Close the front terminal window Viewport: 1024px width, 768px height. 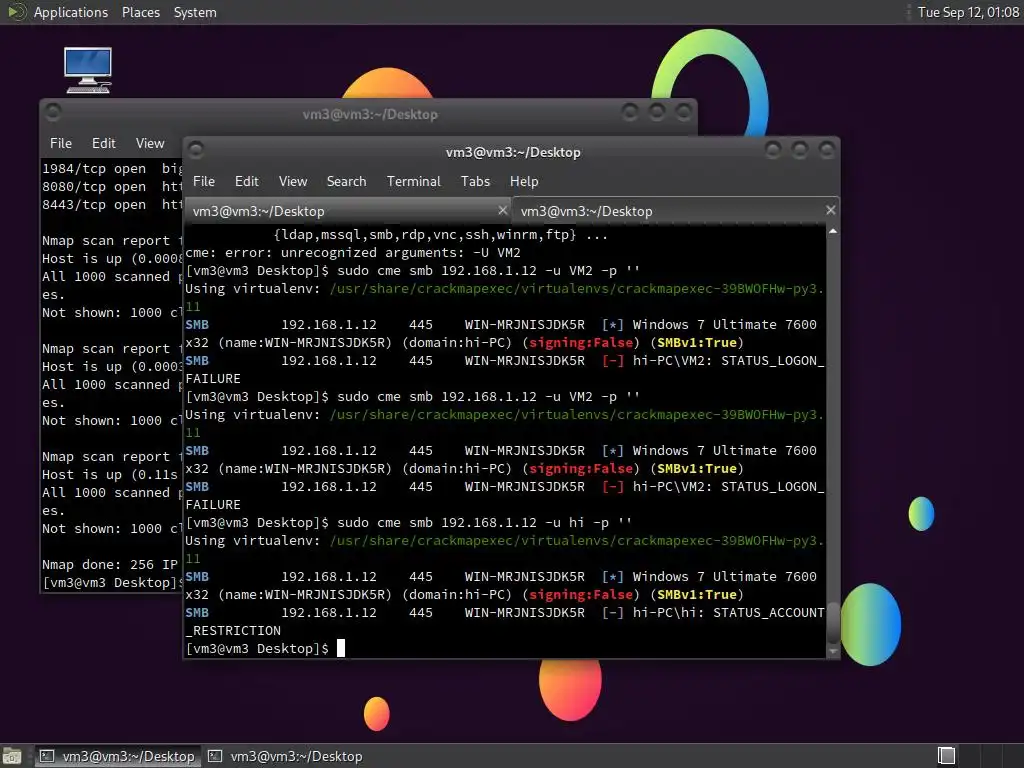[826, 150]
